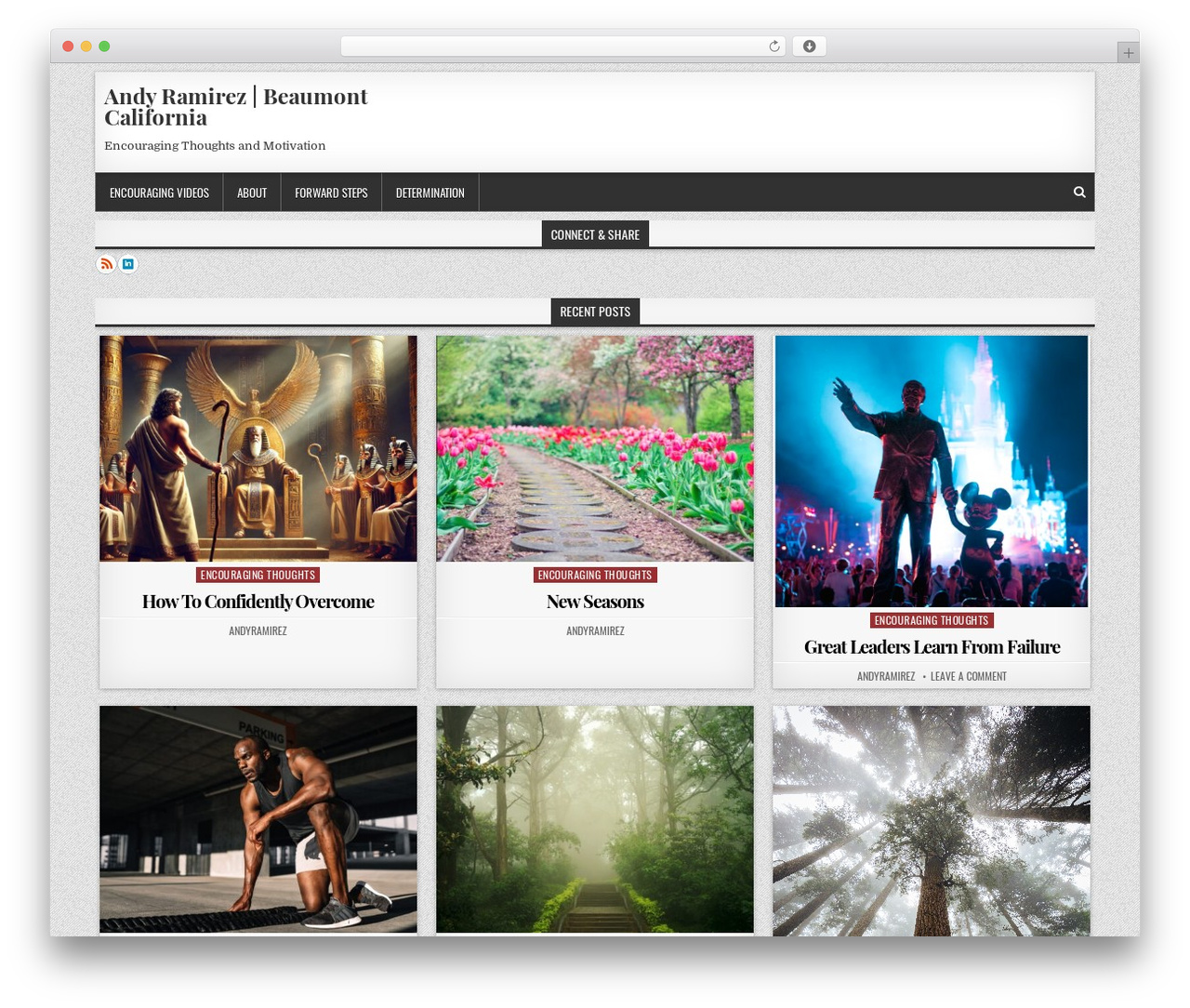This screenshot has width=1190, height=1008.
Task: Click ANDYRAMIREZ author under Great Leaders Learn From Failure
Action: pos(886,676)
